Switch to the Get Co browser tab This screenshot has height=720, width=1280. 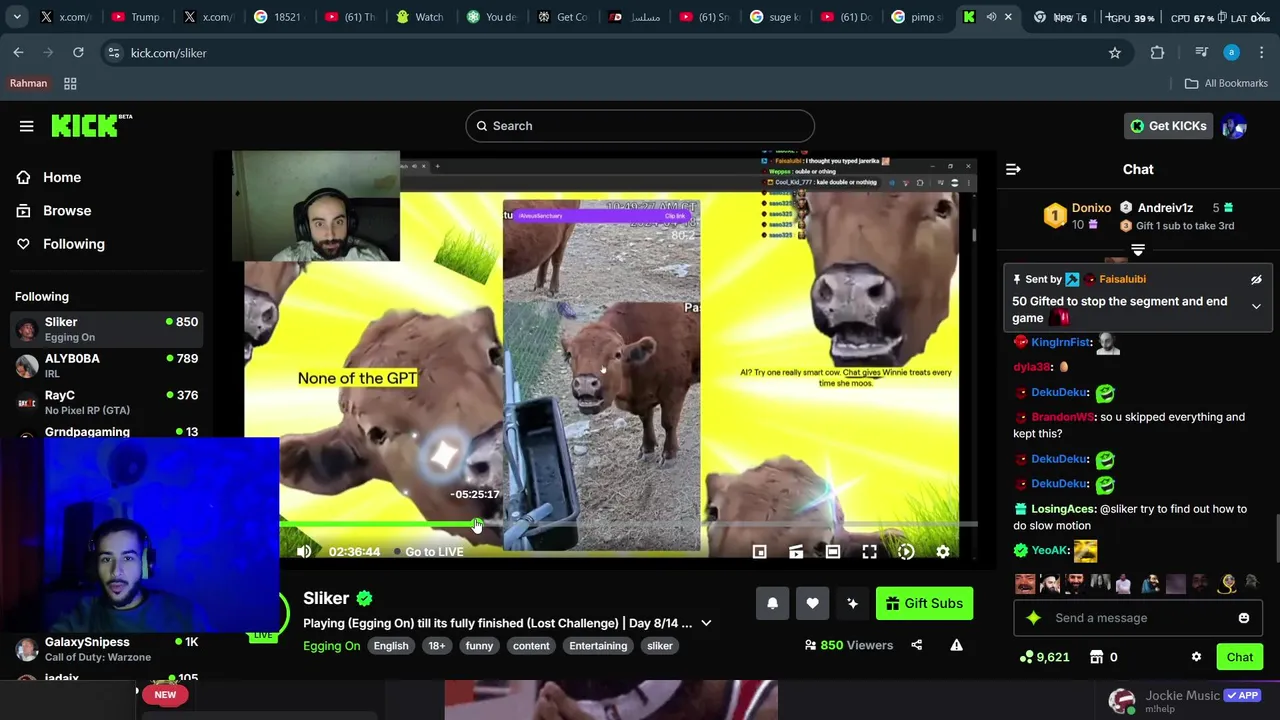[x=563, y=17]
